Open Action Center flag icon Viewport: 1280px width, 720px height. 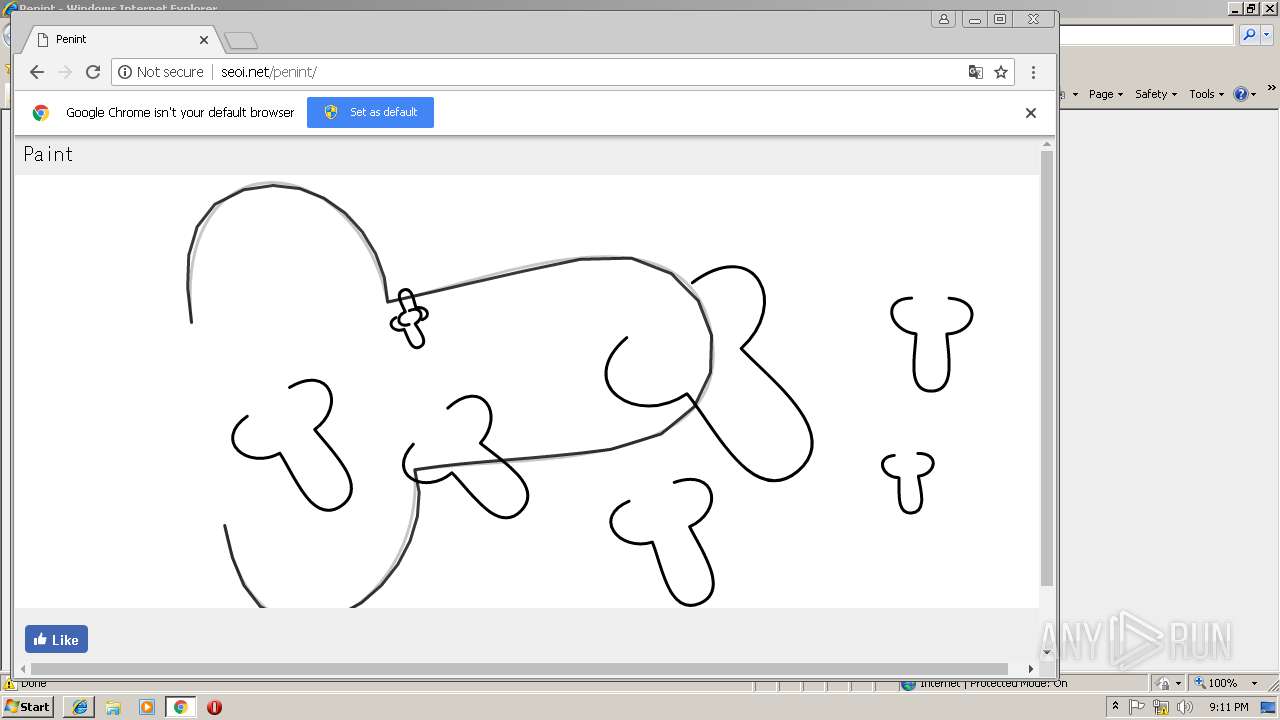click(1138, 707)
